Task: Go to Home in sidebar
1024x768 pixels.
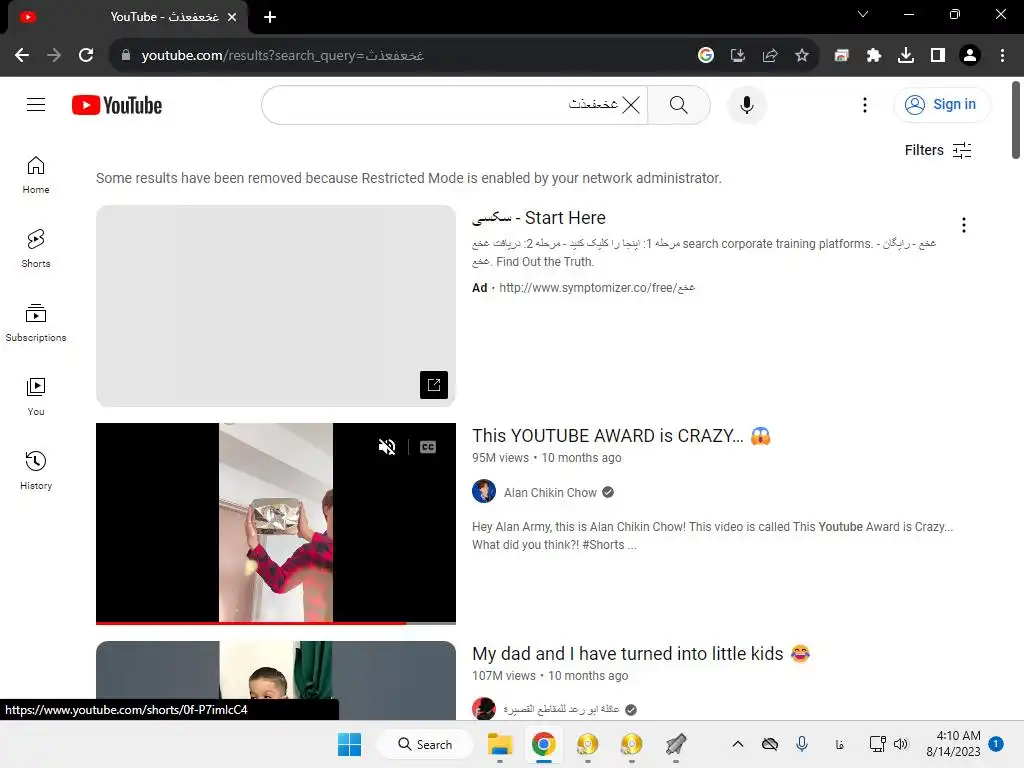Action: point(36,175)
